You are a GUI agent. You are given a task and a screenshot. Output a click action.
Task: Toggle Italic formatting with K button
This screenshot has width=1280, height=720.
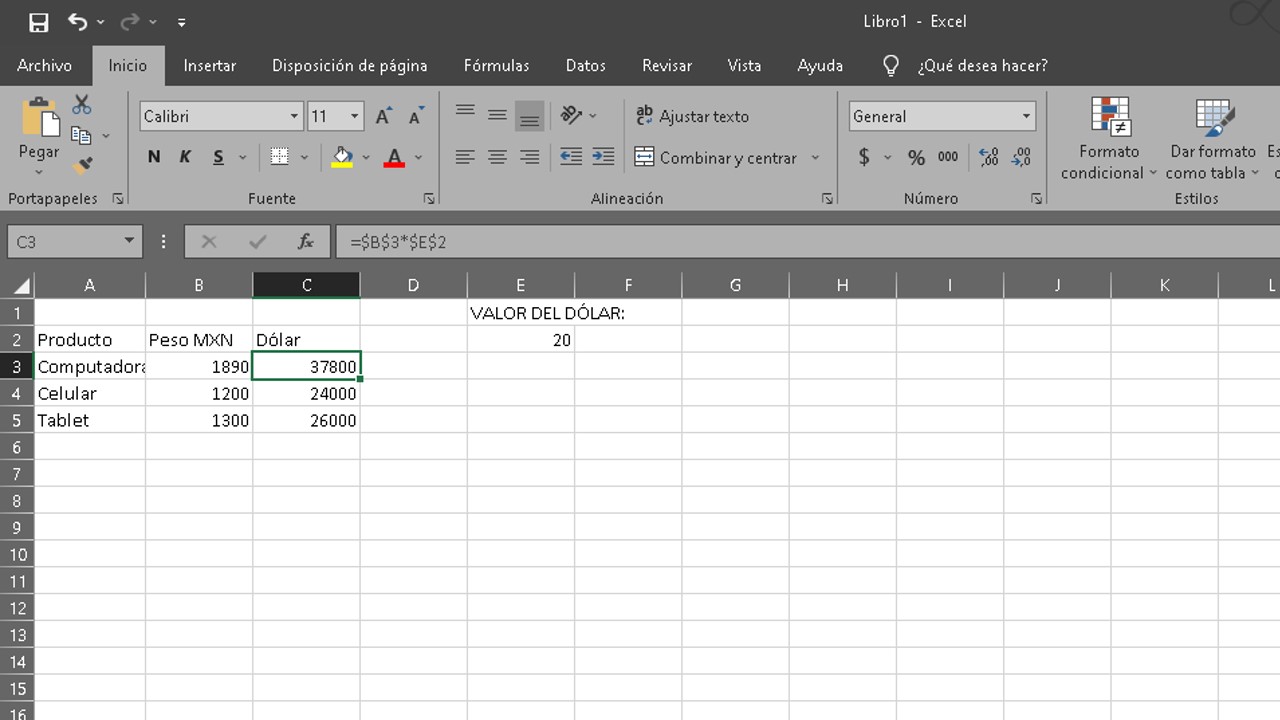[185, 157]
